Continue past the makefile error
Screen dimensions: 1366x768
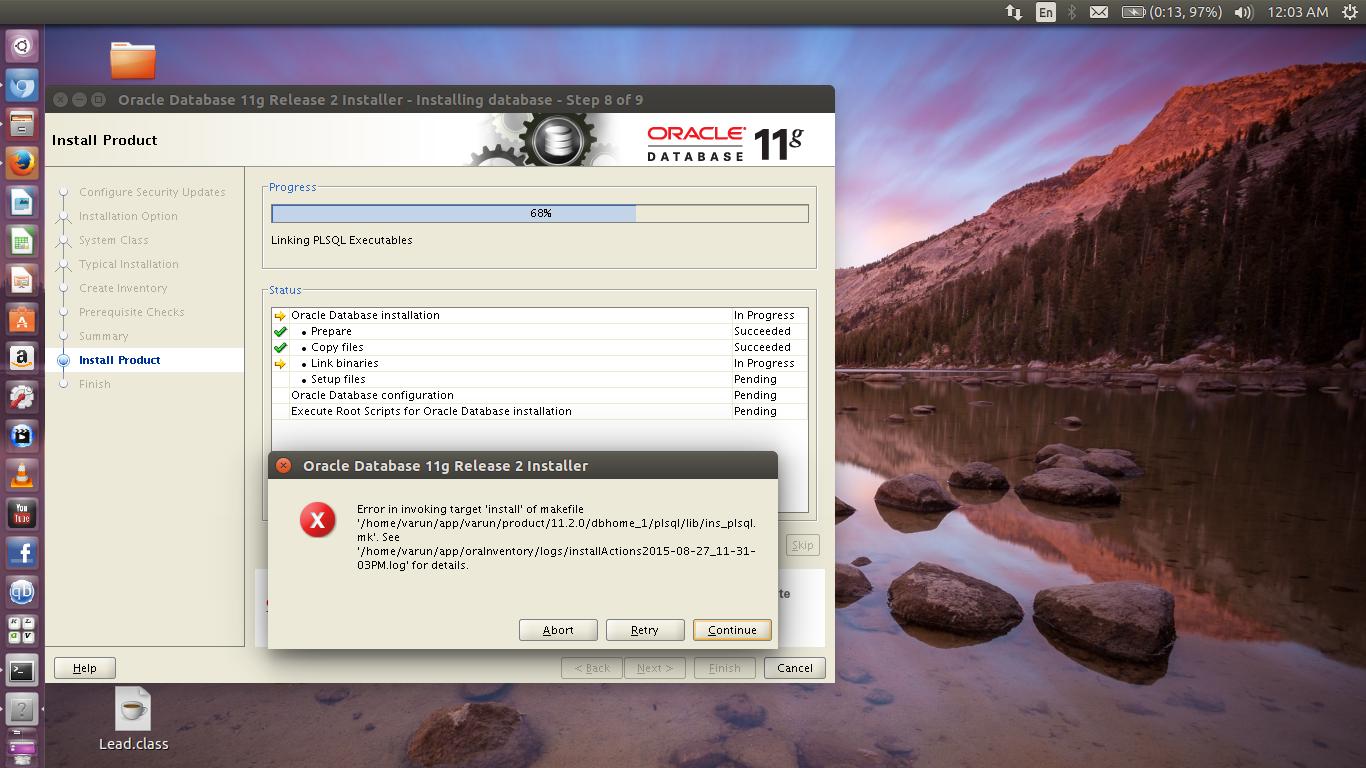[x=732, y=630]
